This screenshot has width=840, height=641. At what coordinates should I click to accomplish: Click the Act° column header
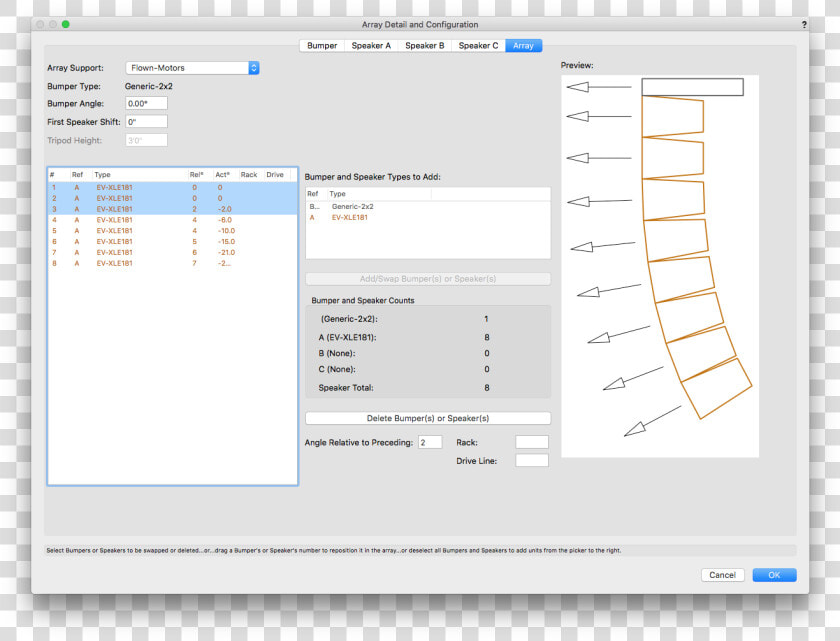coord(224,175)
